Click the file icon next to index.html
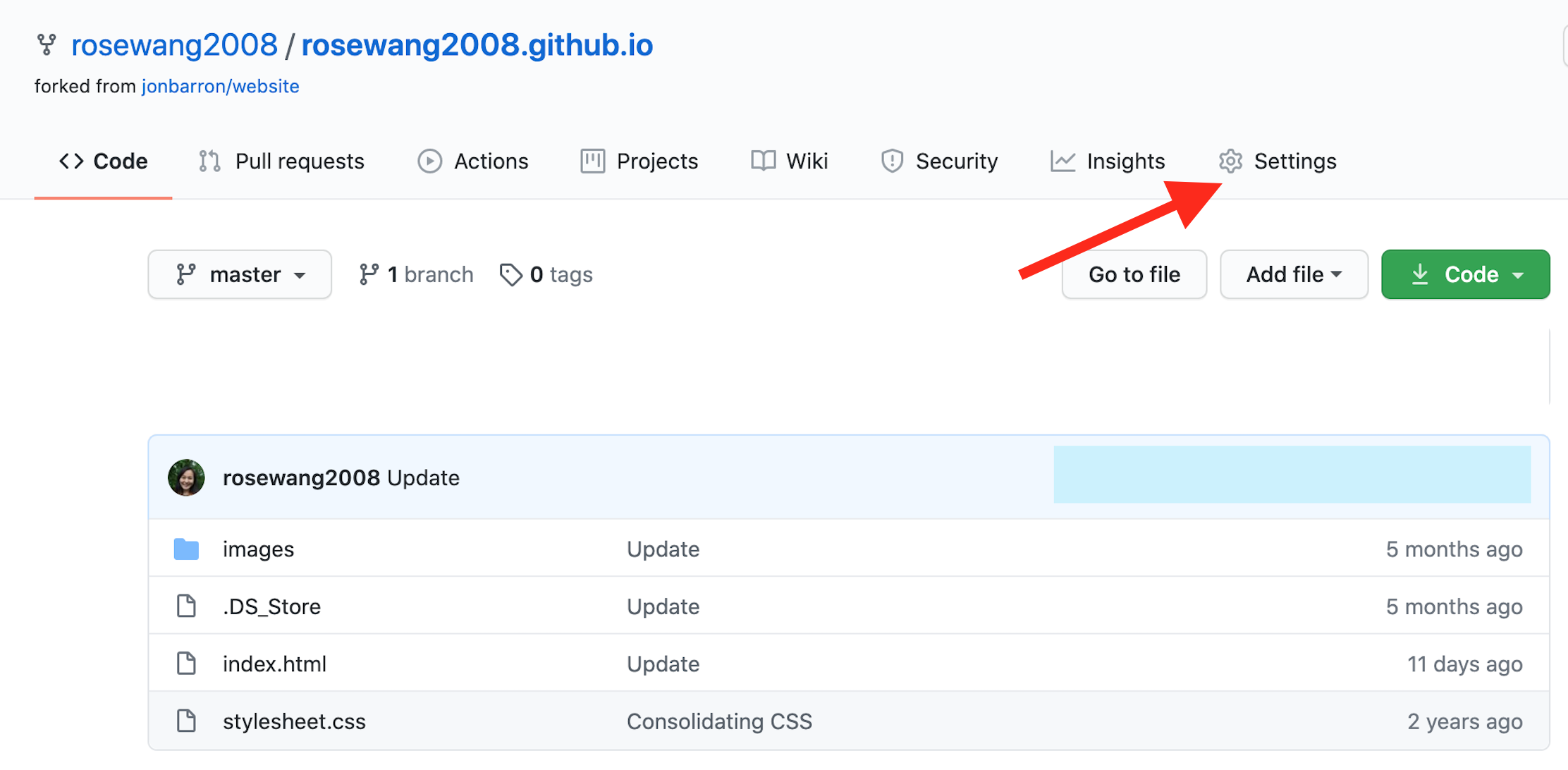Viewport: 1568px width, 770px height. click(x=186, y=663)
